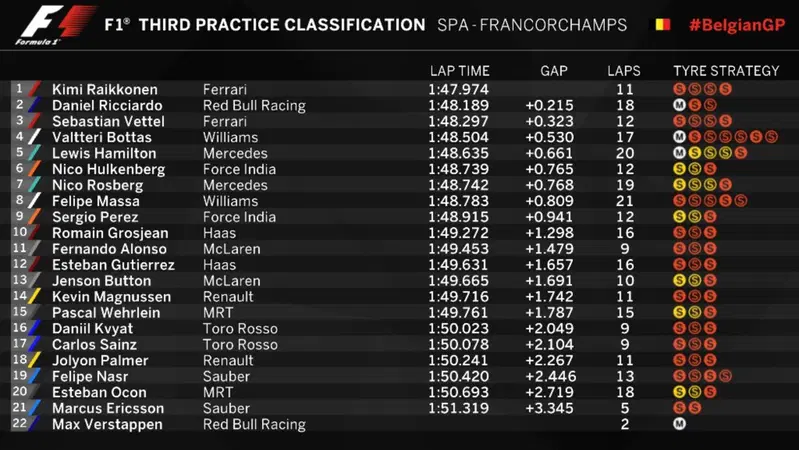This screenshot has width=799, height=450.
Task: Click Marcus Ericsson's first tyre icon
Action: point(679,408)
